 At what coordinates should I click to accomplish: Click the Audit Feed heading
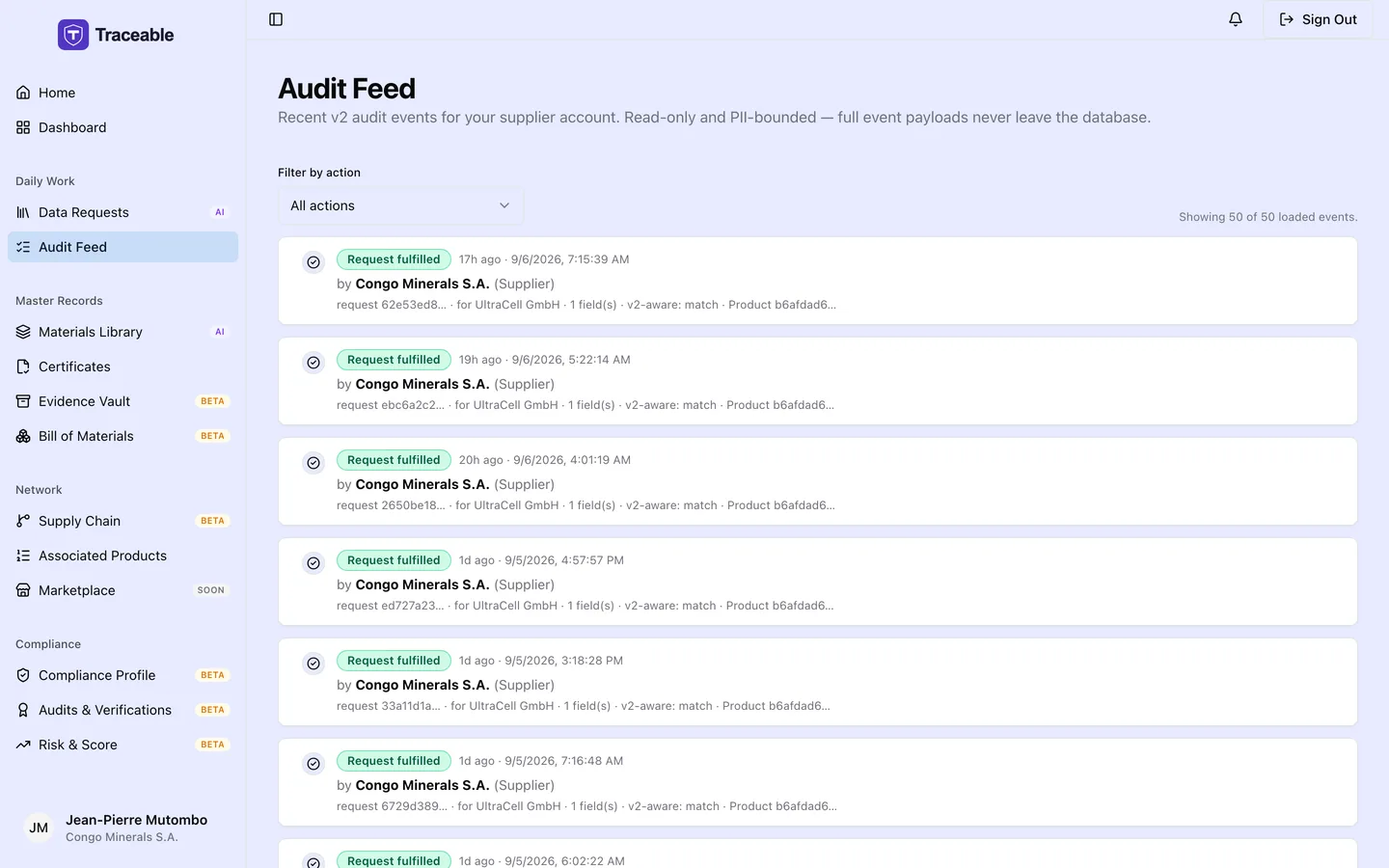coord(346,89)
